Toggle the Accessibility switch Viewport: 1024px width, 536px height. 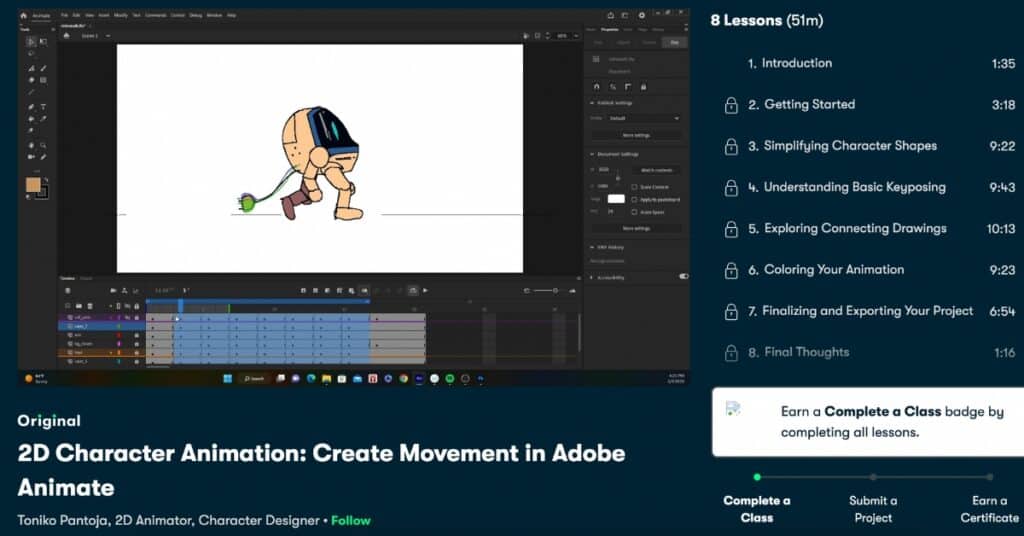683,277
